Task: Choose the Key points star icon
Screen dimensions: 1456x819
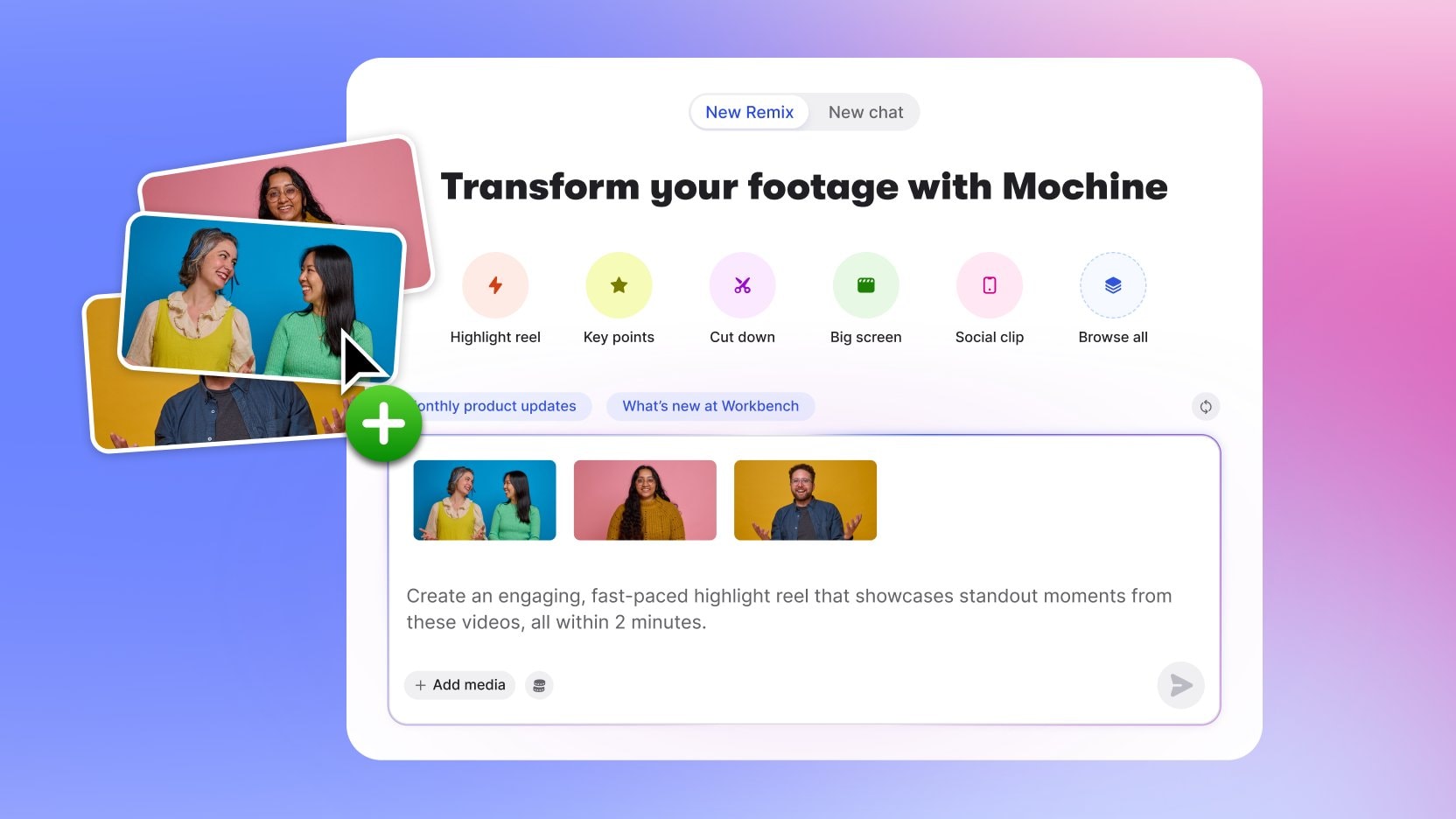Action: pyautogui.click(x=619, y=285)
